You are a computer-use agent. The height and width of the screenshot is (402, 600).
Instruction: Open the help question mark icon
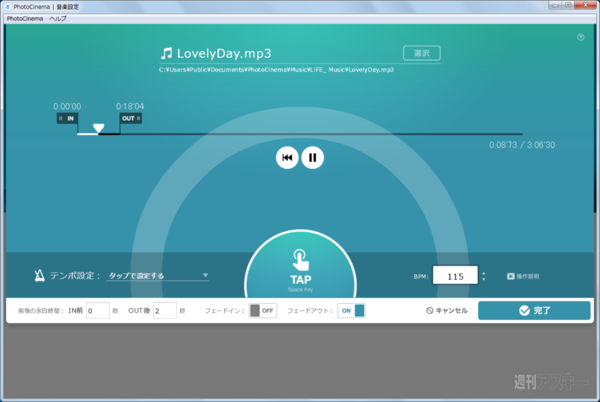tap(580, 37)
